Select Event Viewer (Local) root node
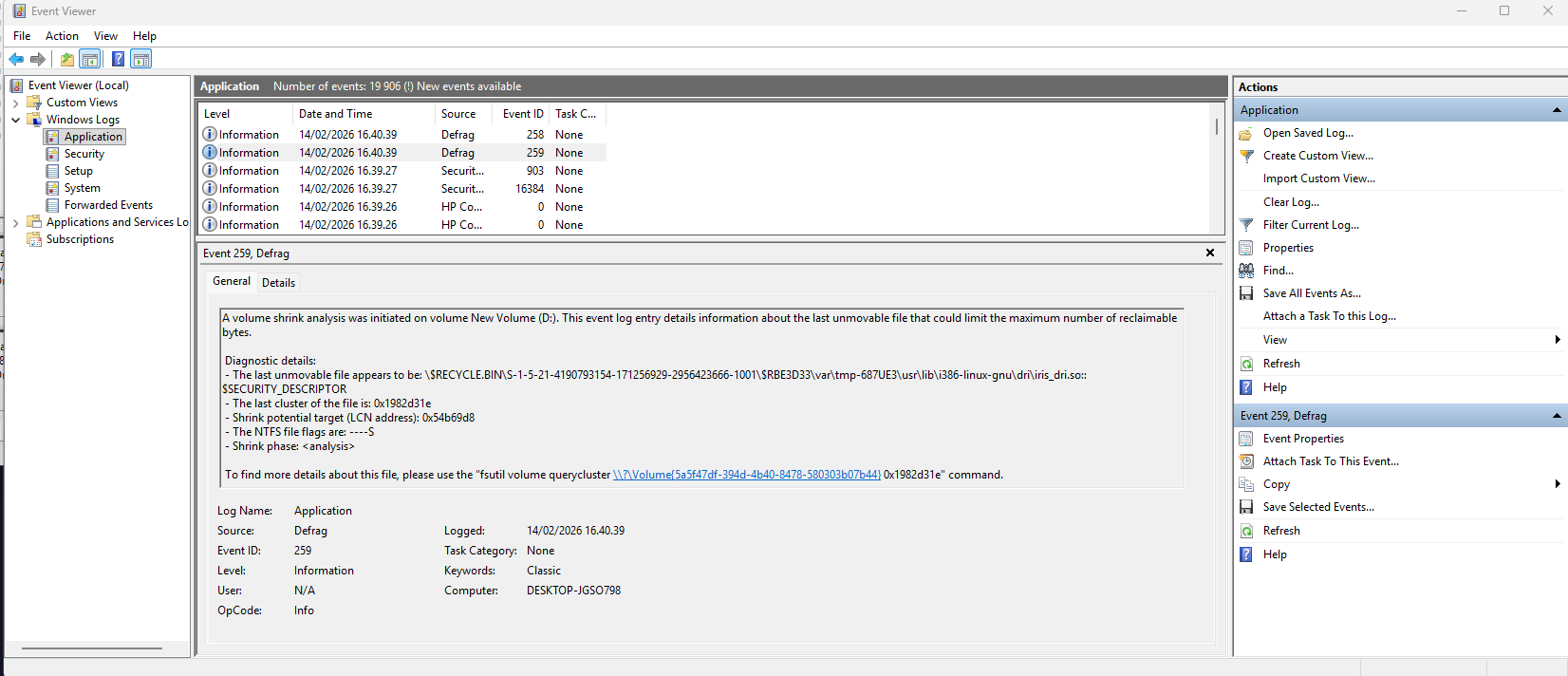 click(x=78, y=85)
